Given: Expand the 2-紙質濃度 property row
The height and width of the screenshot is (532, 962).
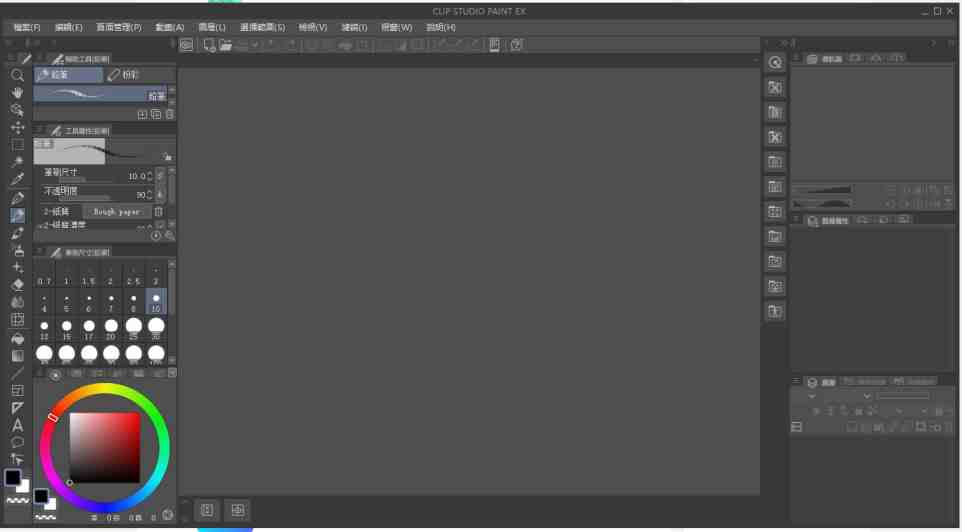Looking at the screenshot, I should pyautogui.click(x=40, y=226).
